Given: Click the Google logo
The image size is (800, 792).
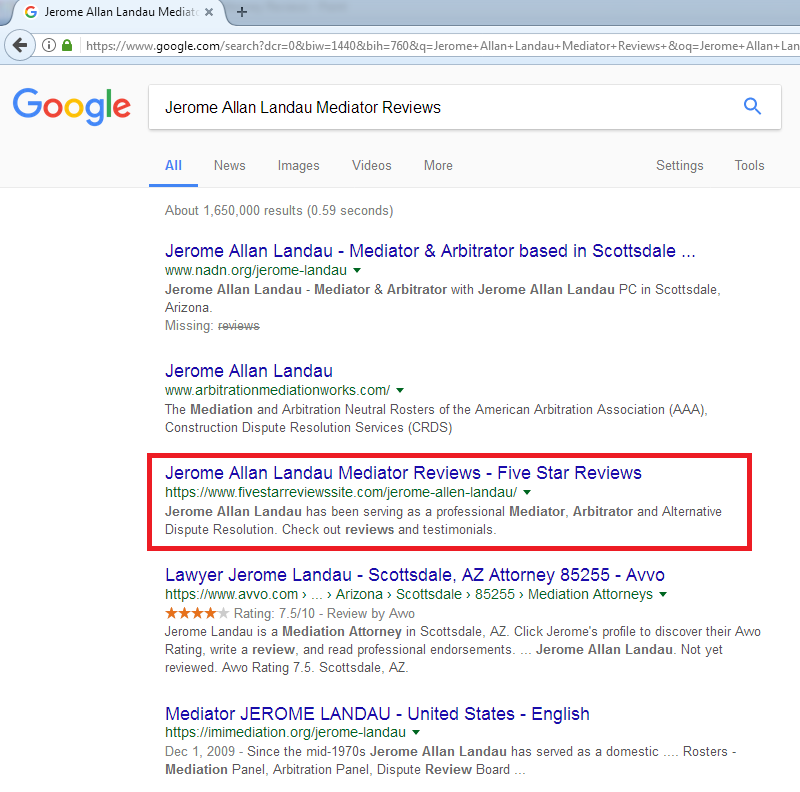Looking at the screenshot, I should coord(71,107).
